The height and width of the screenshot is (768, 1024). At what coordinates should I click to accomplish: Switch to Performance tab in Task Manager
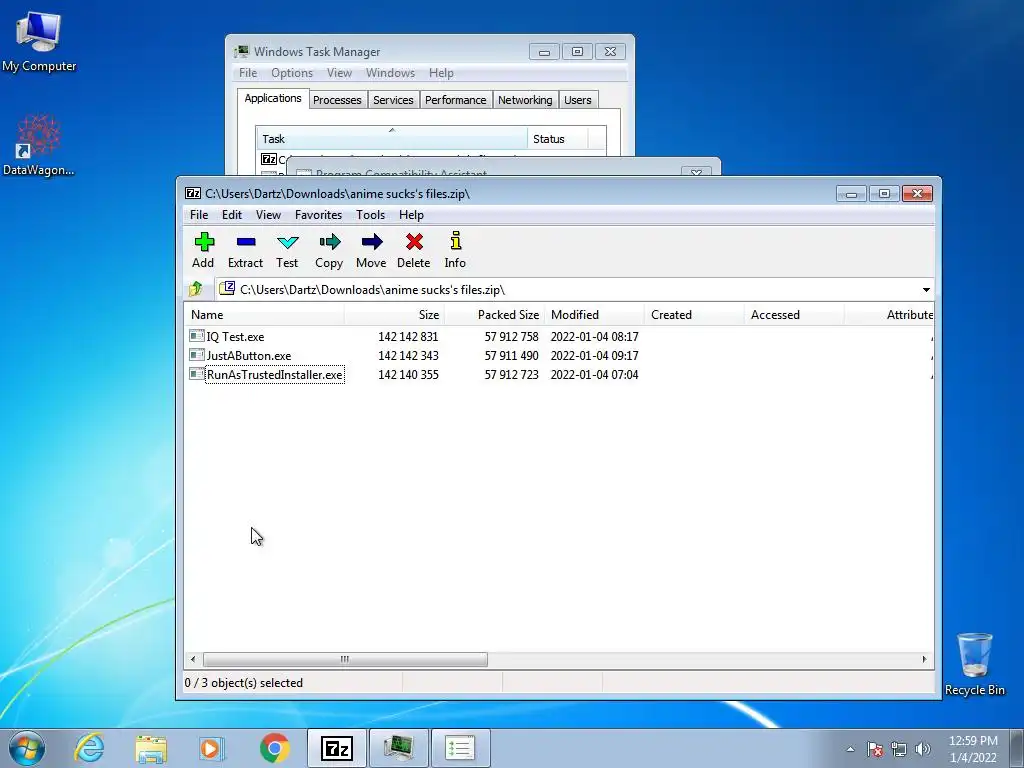tap(456, 100)
